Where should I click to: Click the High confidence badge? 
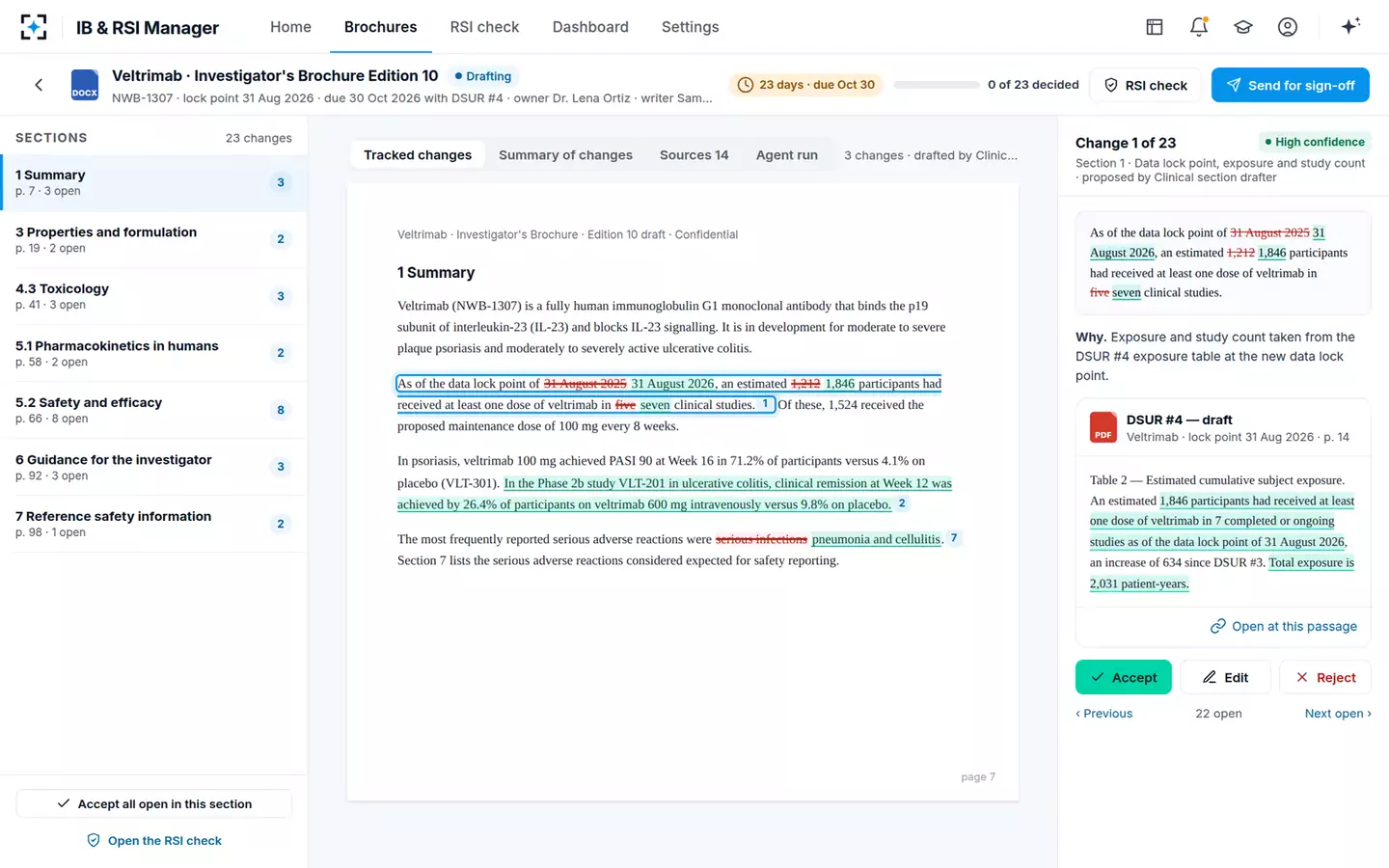point(1315,142)
